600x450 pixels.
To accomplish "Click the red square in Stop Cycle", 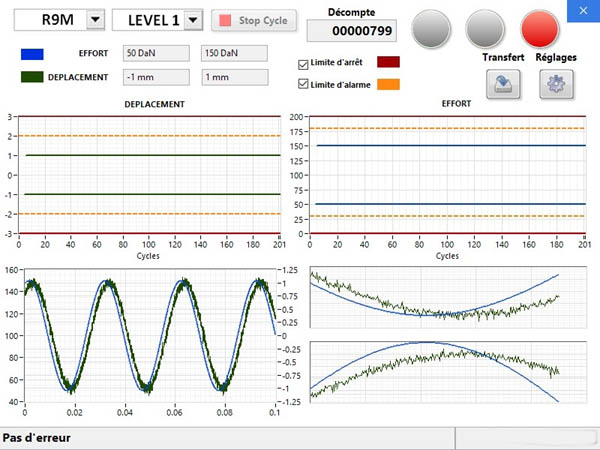I will 224,20.
